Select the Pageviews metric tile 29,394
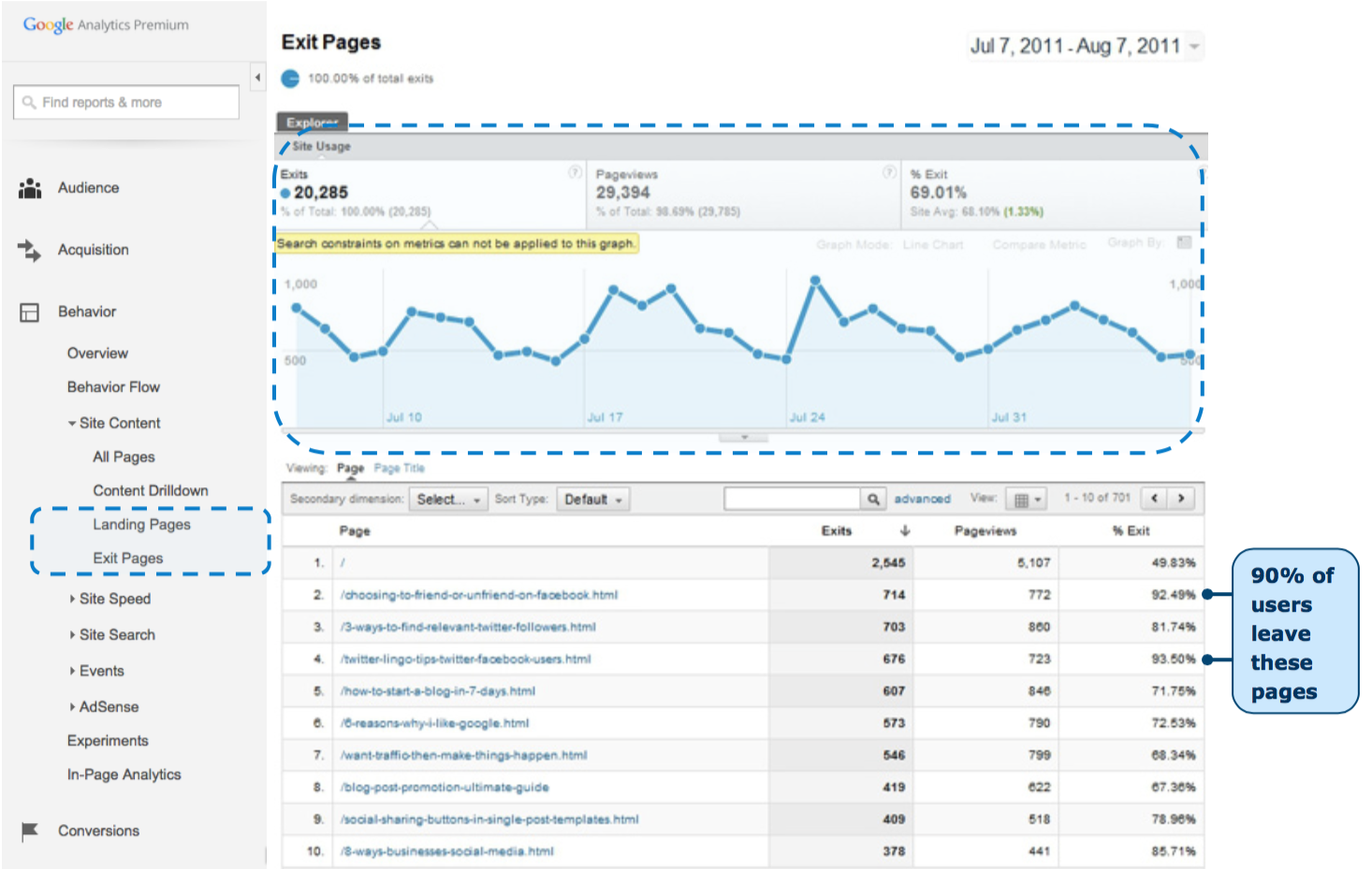 coord(744,195)
